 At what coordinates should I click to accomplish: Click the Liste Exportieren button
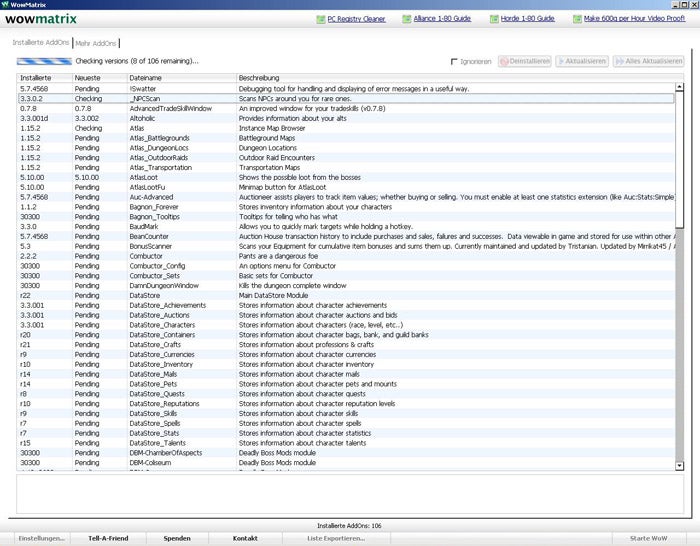[x=336, y=538]
